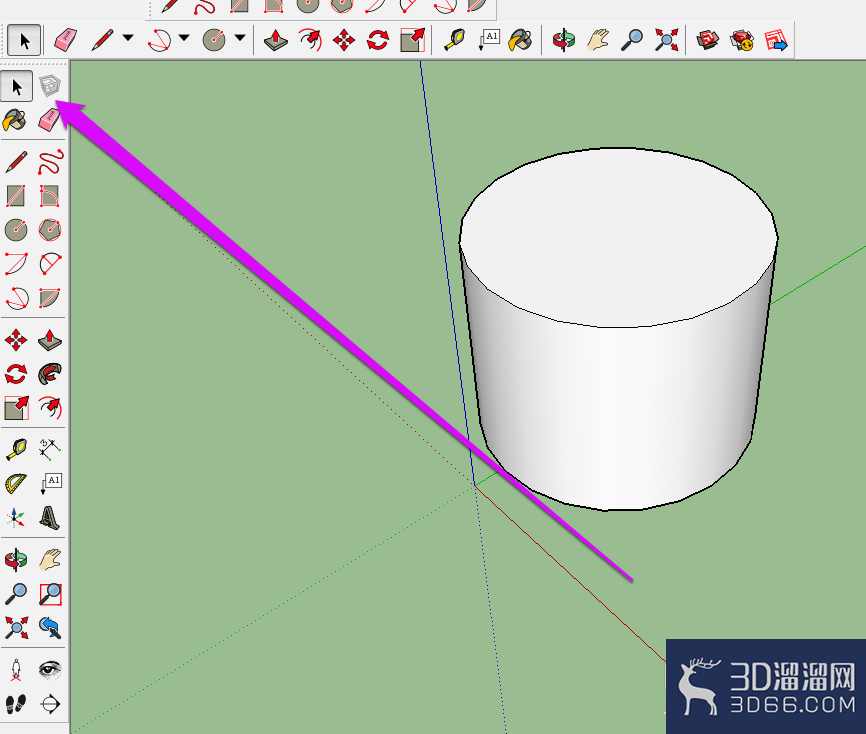Expand the circle tool dropdown arrow
Image resolution: width=866 pixels, height=734 pixels.
[x=240, y=38]
